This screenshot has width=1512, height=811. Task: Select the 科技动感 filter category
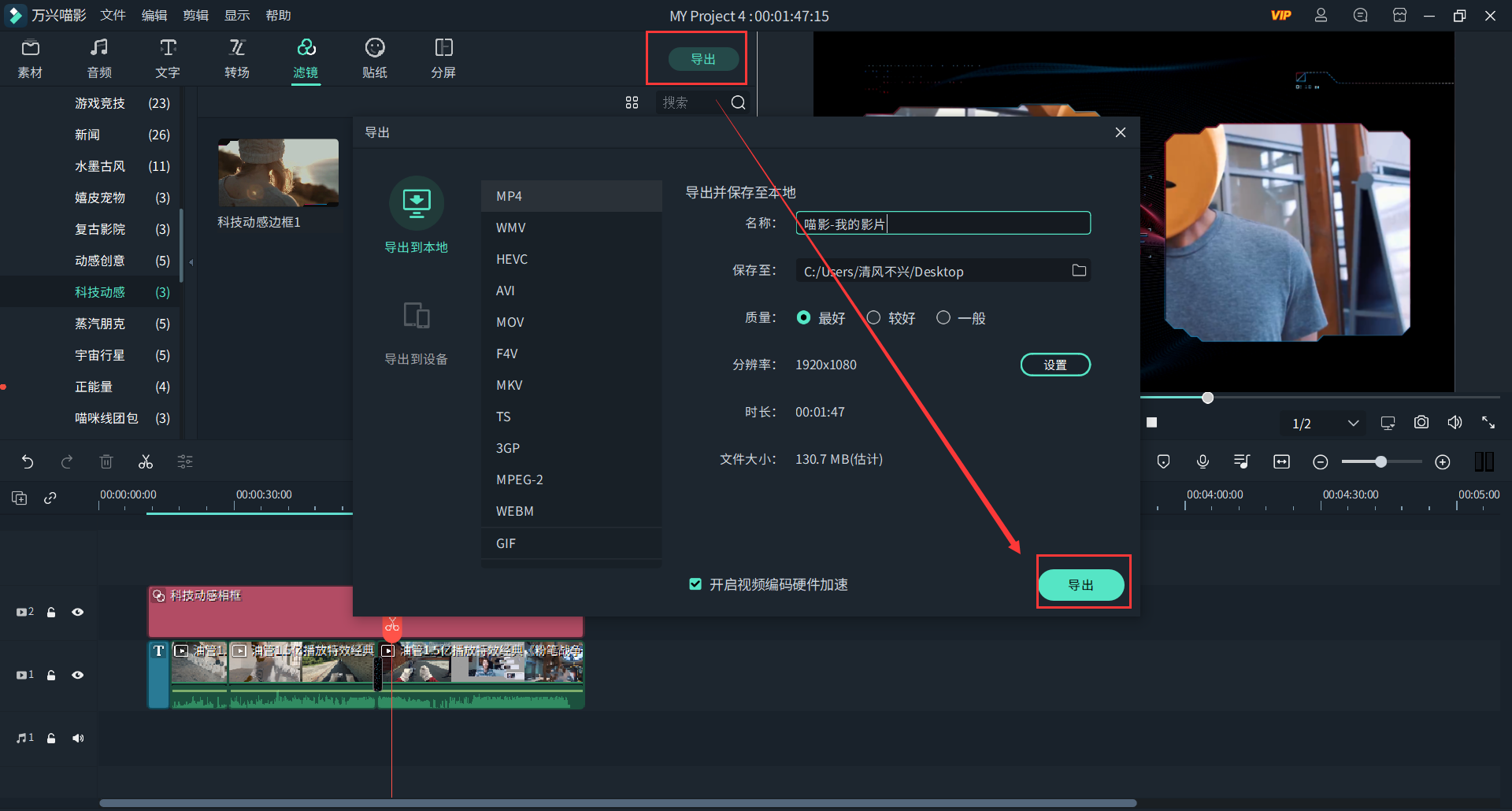pos(100,291)
